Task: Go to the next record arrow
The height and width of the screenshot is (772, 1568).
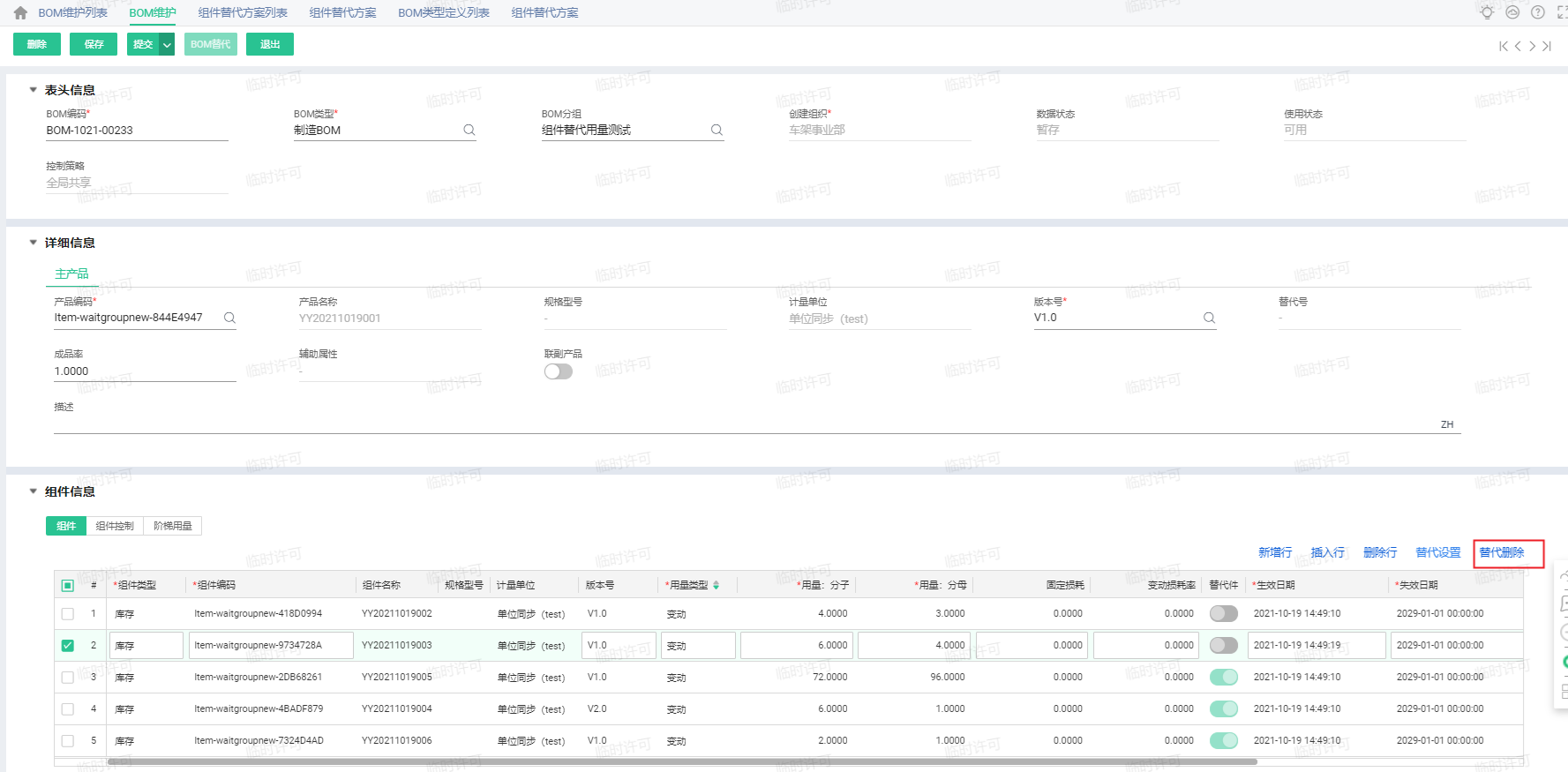Action: [x=1532, y=46]
